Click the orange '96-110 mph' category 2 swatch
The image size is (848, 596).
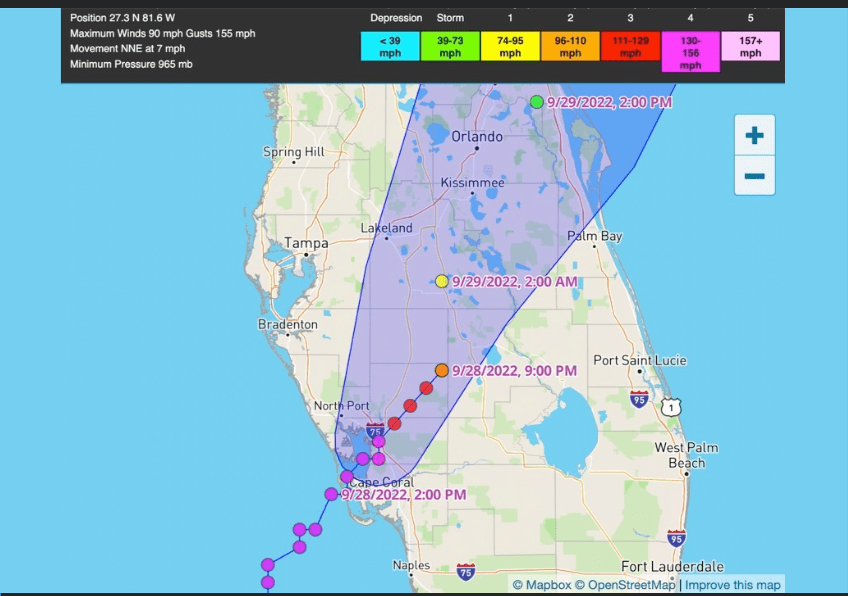pyautogui.click(x=570, y=46)
